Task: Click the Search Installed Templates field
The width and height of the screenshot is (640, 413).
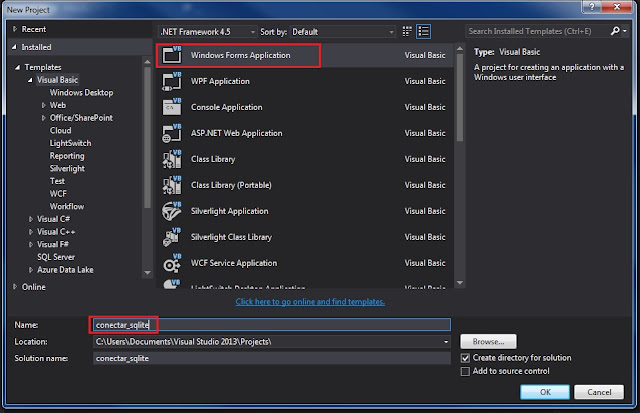Action: point(537,31)
